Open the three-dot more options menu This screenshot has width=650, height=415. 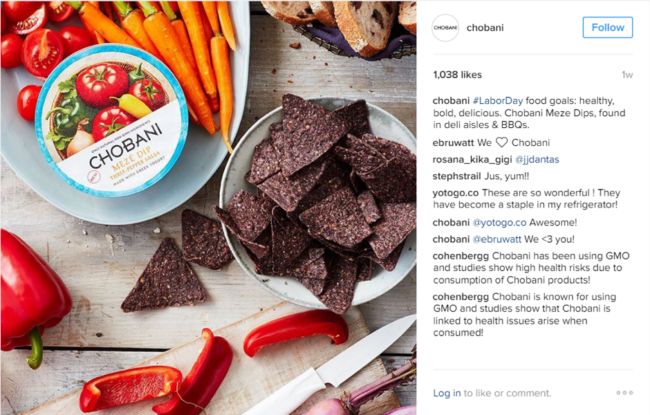click(x=624, y=393)
